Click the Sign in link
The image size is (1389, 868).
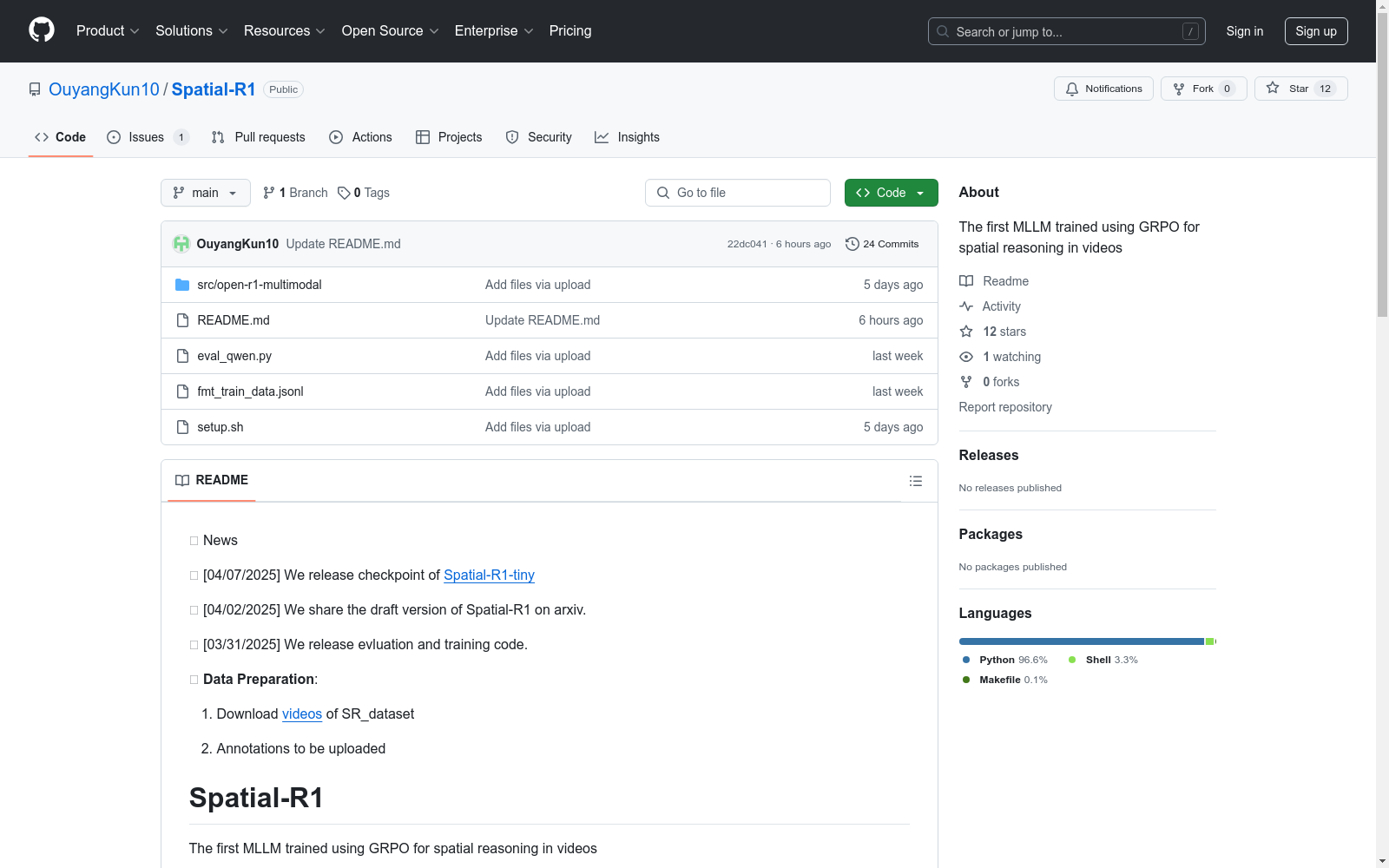1245,31
